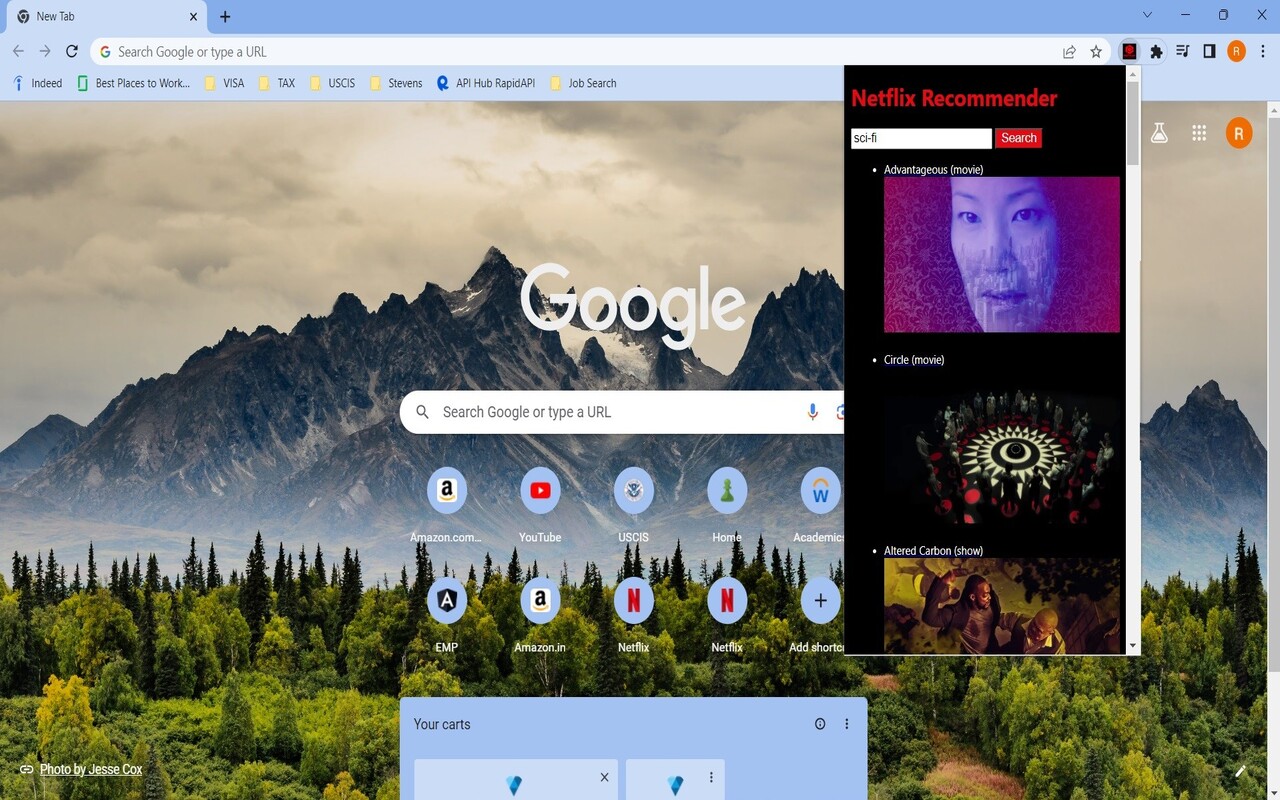Open the Altered Carbon show thumbnail
Viewport: 1280px width, 800px height.
pyautogui.click(x=1000, y=605)
